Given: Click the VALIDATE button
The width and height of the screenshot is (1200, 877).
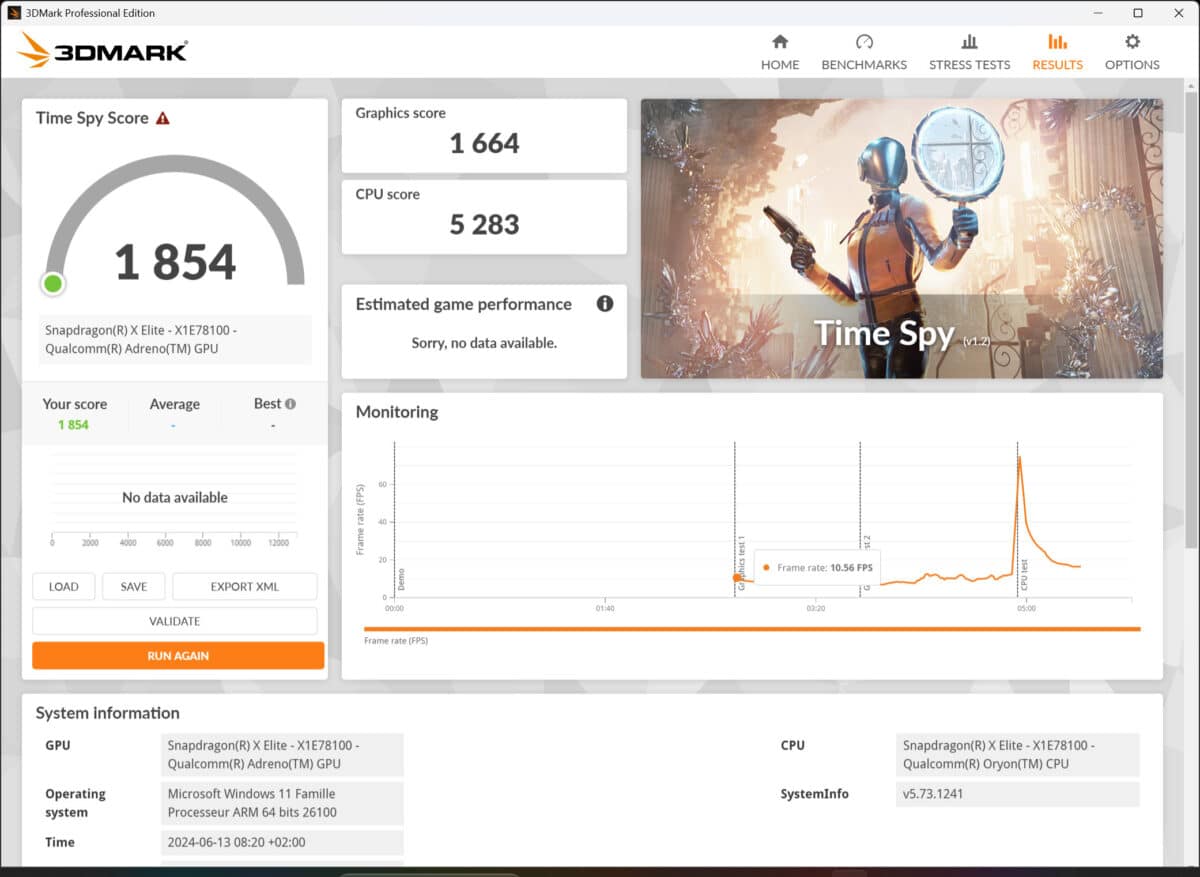Looking at the screenshot, I should point(175,621).
